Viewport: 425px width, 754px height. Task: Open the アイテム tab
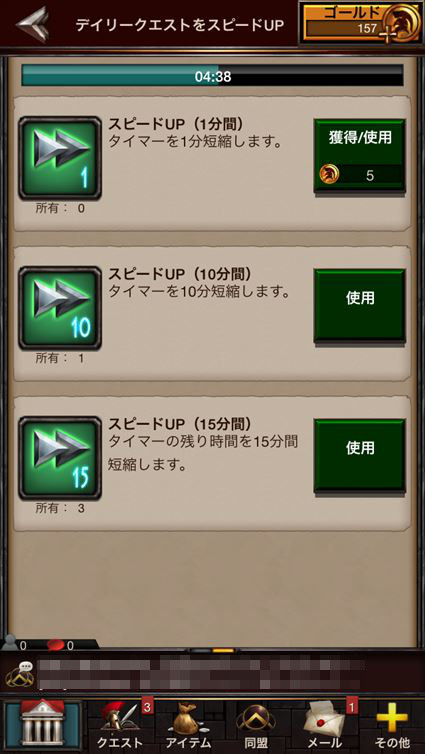[x=188, y=726]
